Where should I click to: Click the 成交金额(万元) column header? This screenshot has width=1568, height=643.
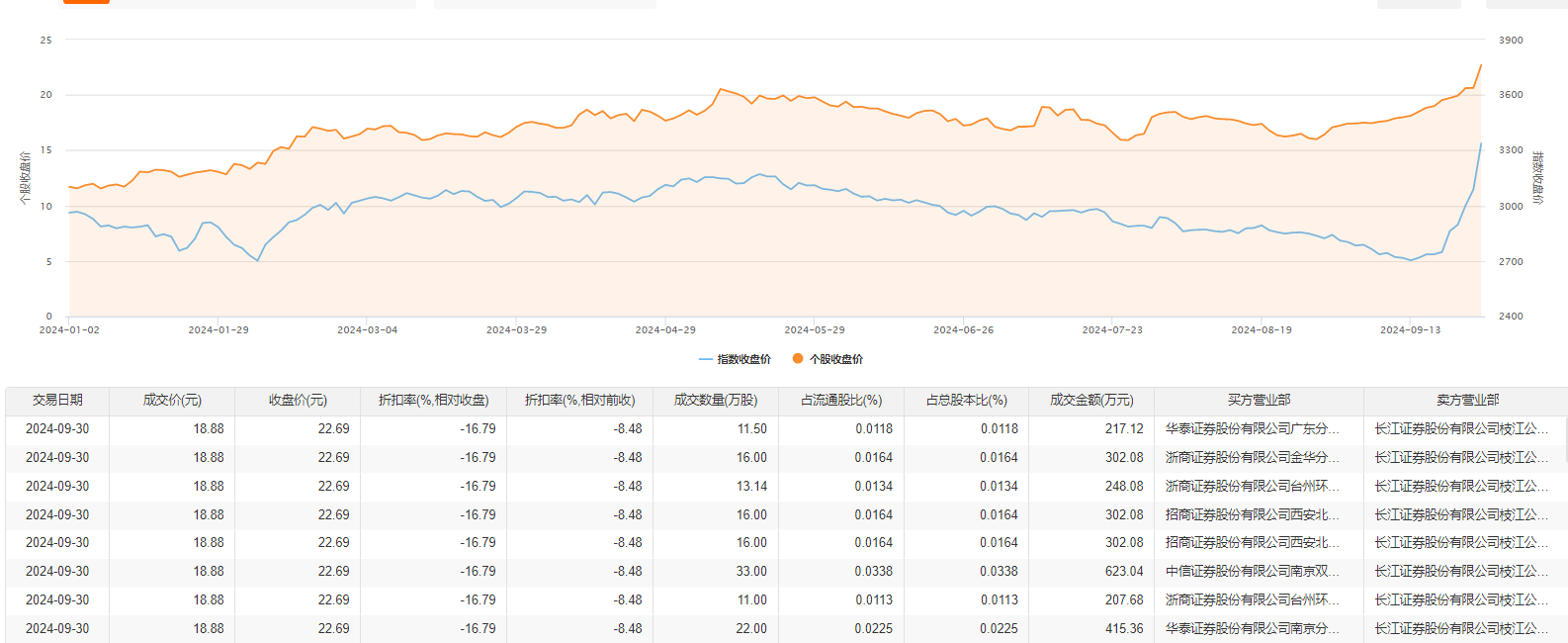coord(1091,400)
